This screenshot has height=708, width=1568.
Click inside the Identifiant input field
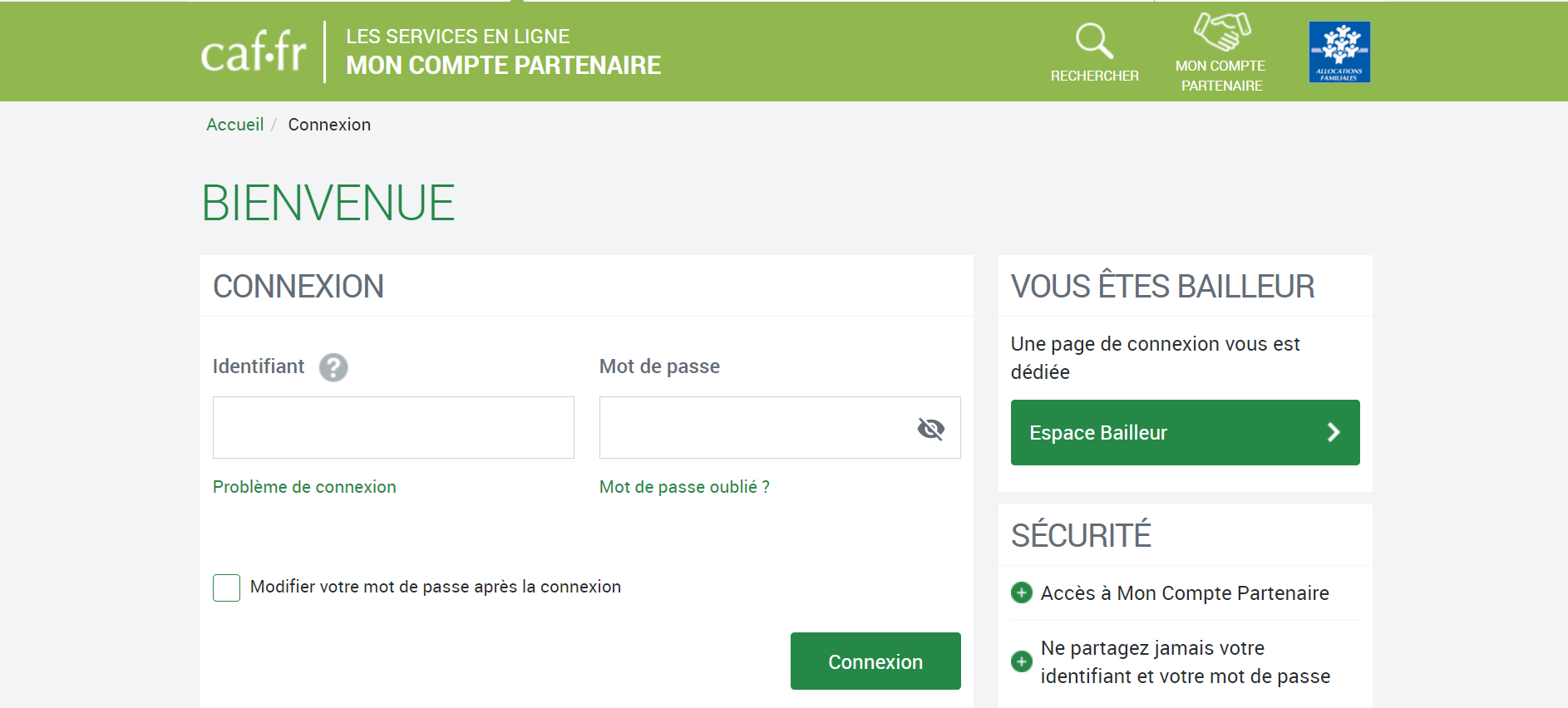click(x=392, y=427)
